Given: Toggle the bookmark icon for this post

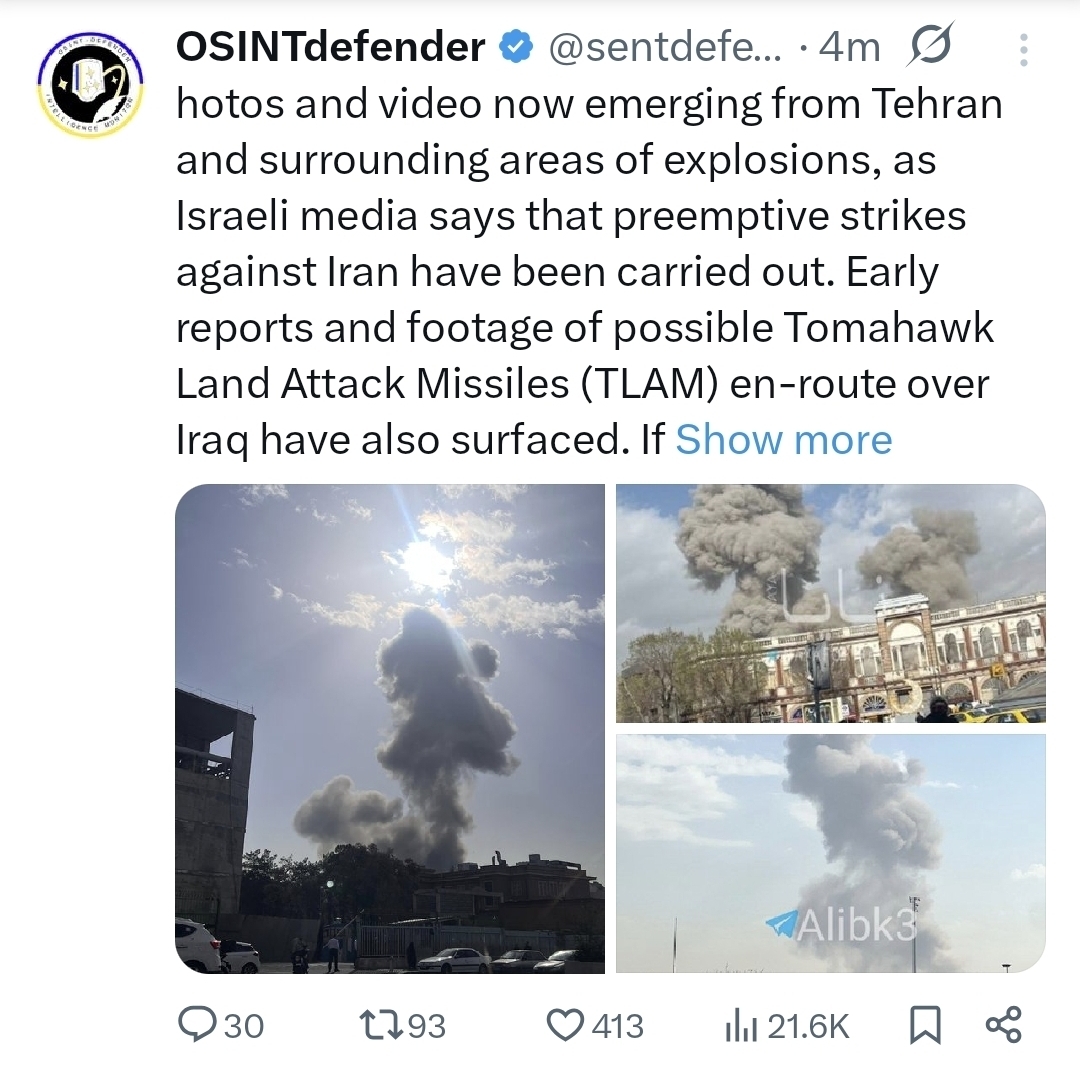Looking at the screenshot, I should pyautogui.click(x=924, y=1025).
